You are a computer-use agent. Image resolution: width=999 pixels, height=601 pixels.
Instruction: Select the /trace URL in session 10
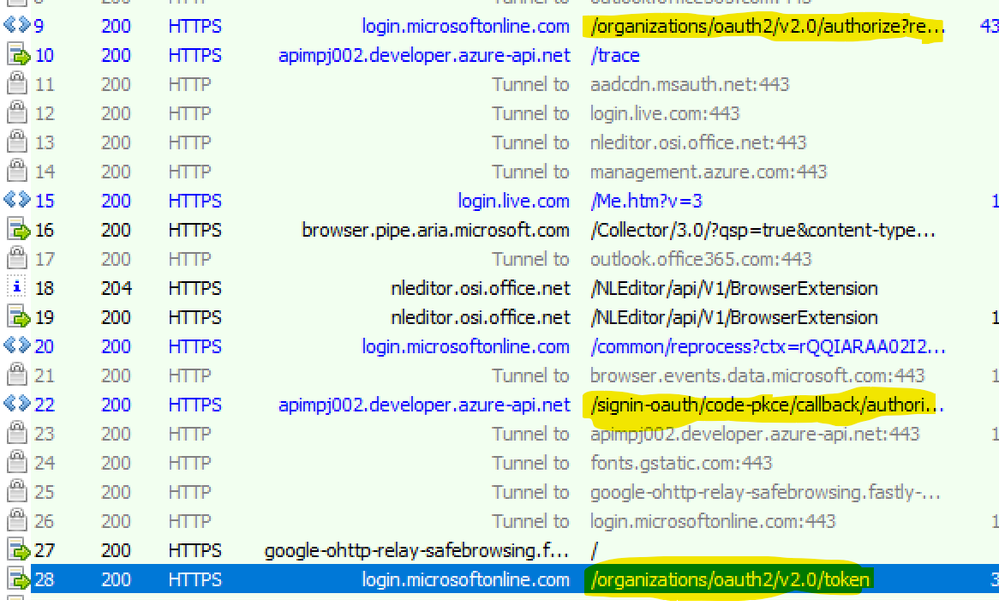(x=615, y=55)
